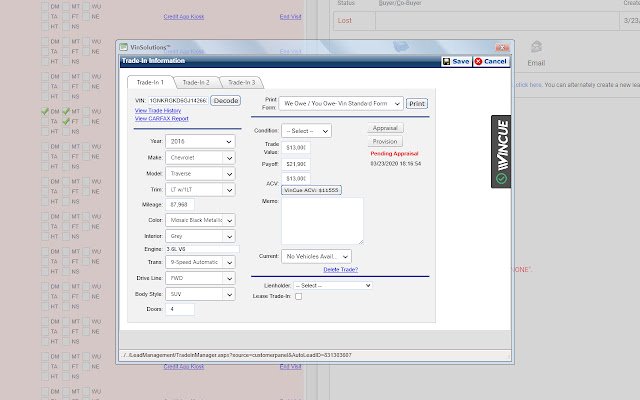Open View Trade History link

pos(158,111)
